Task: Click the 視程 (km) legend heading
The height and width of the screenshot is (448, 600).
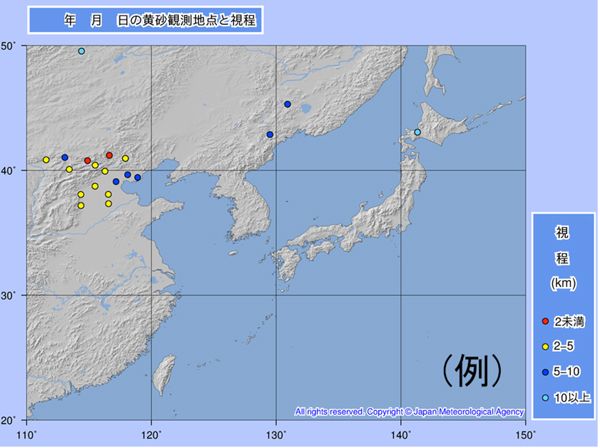Action: (561, 258)
